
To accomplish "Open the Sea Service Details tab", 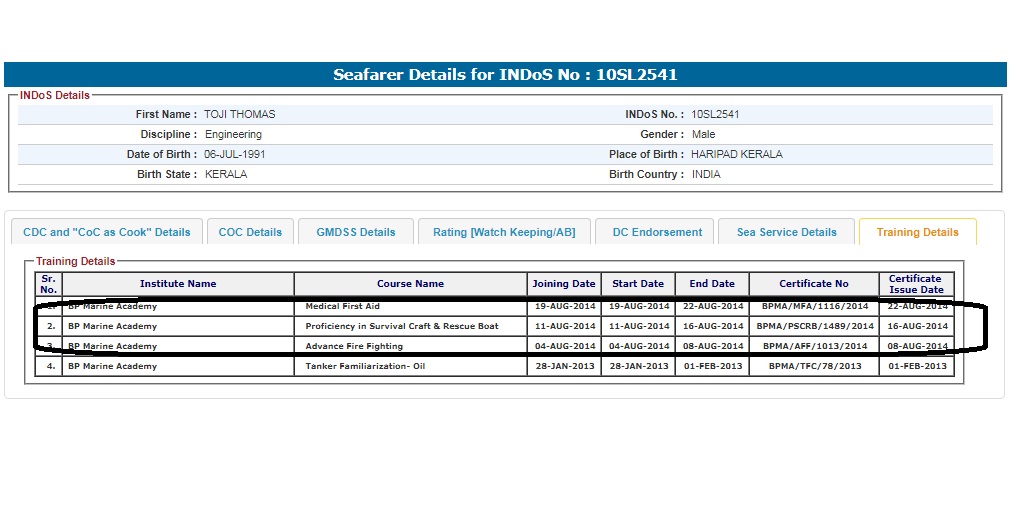I will pos(786,232).
